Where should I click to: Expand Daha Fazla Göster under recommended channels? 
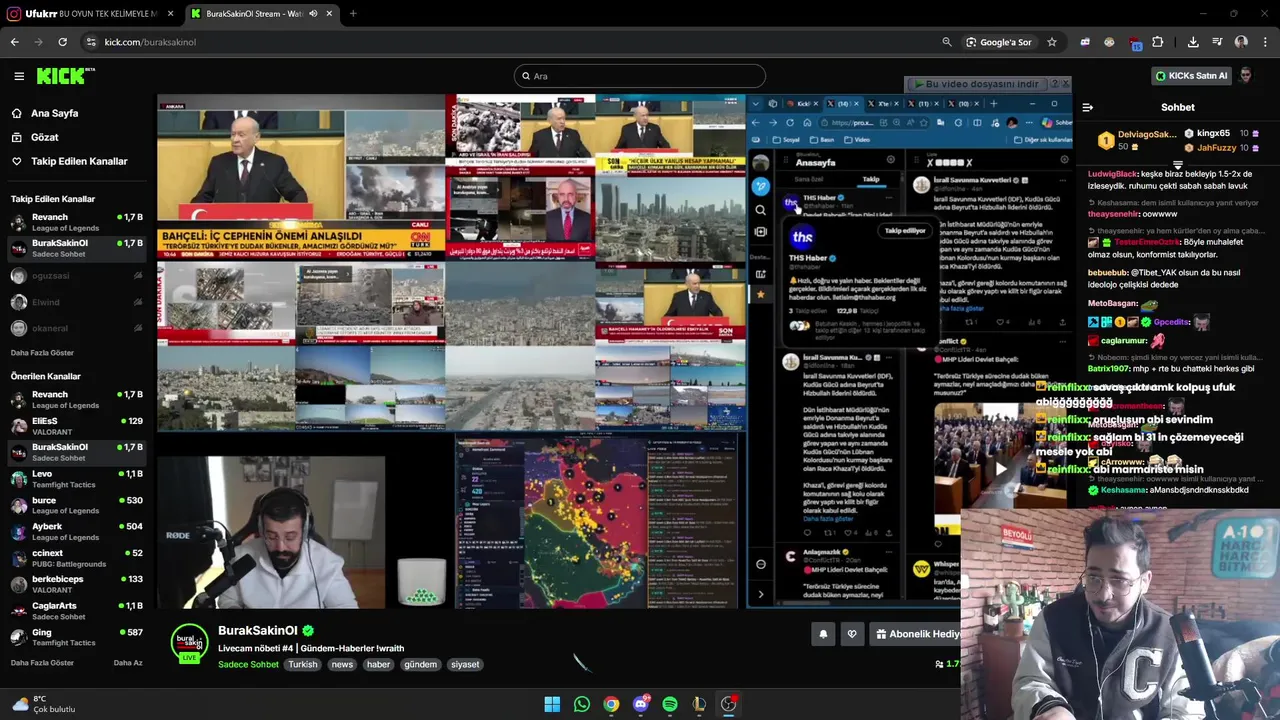click(x=42, y=663)
